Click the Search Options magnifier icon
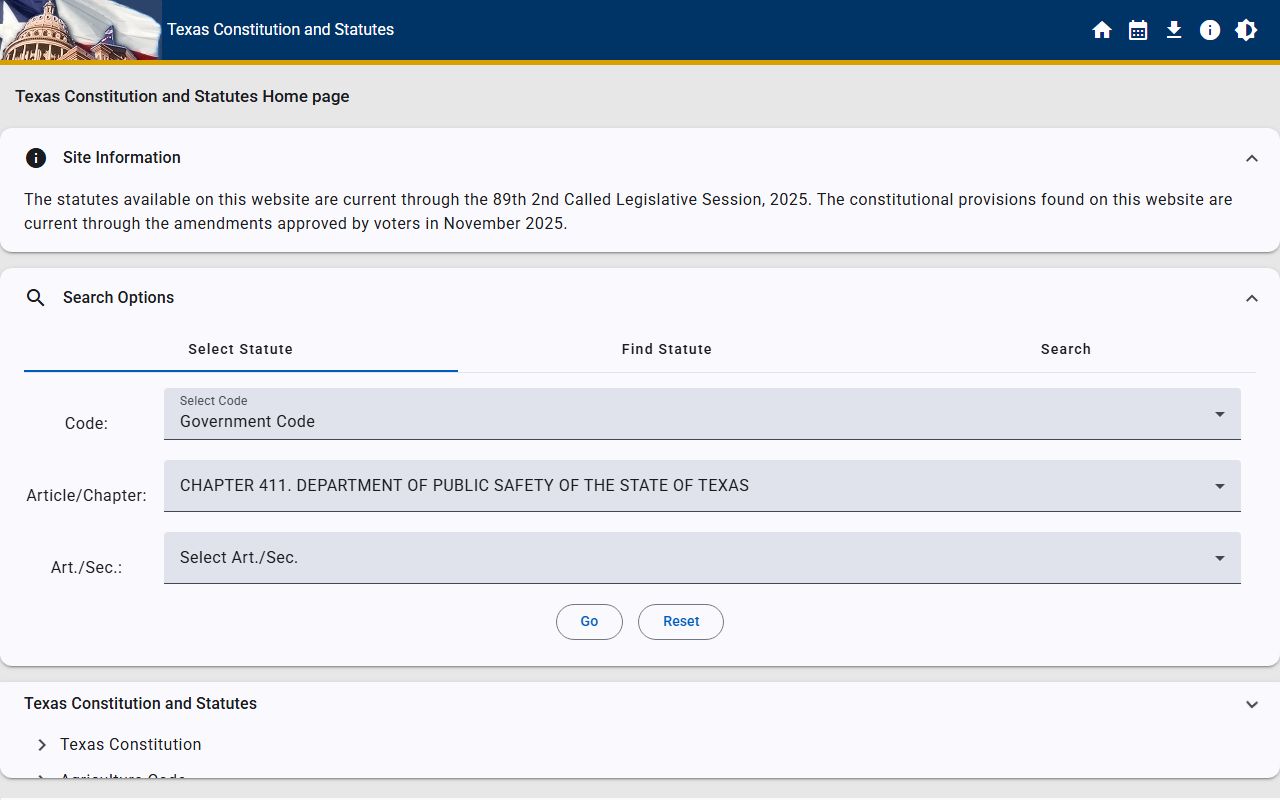This screenshot has width=1280, height=800. coord(36,298)
